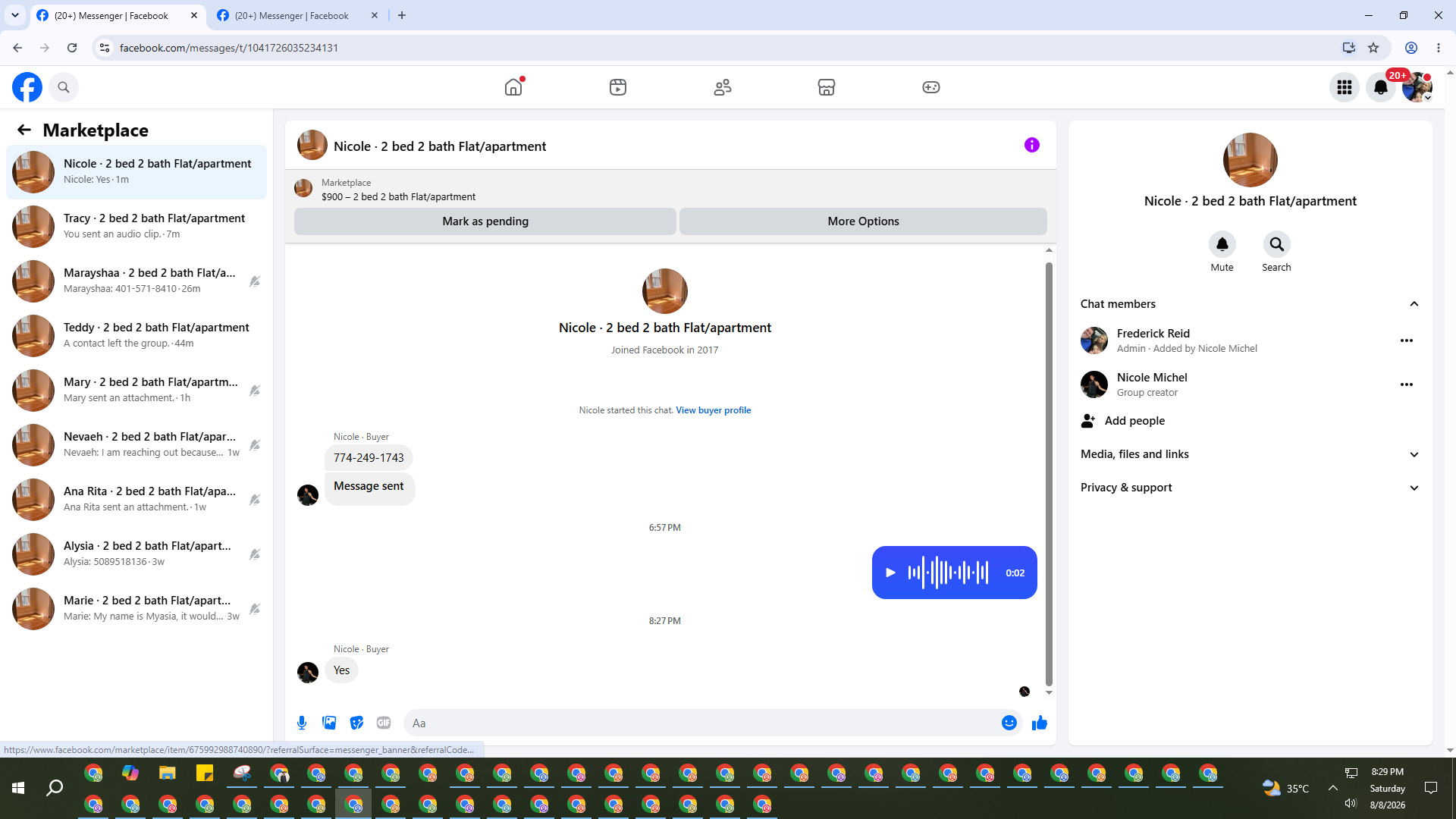Search within the conversation
The height and width of the screenshot is (819, 1456).
point(1277,244)
